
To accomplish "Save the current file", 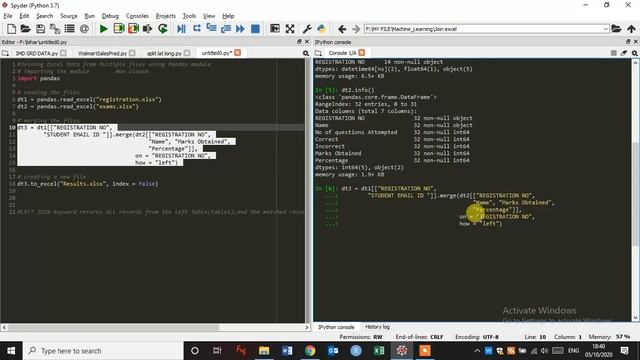I will pyautogui.click(x=40, y=29).
